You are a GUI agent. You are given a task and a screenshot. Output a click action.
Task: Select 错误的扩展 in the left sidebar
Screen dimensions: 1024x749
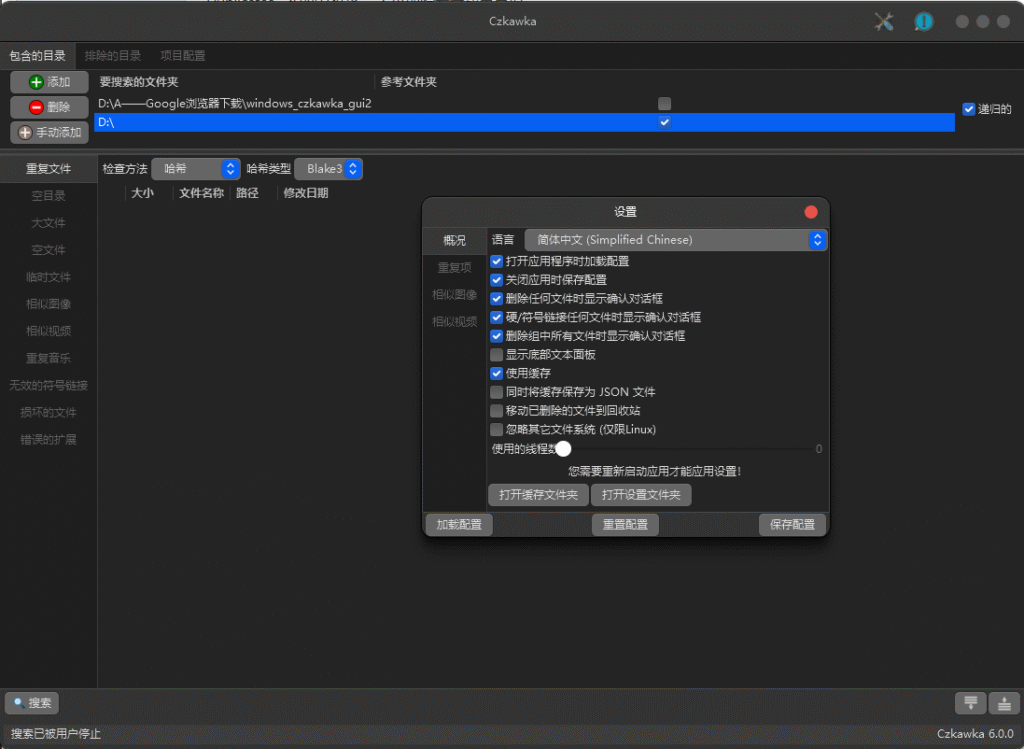tap(48, 439)
